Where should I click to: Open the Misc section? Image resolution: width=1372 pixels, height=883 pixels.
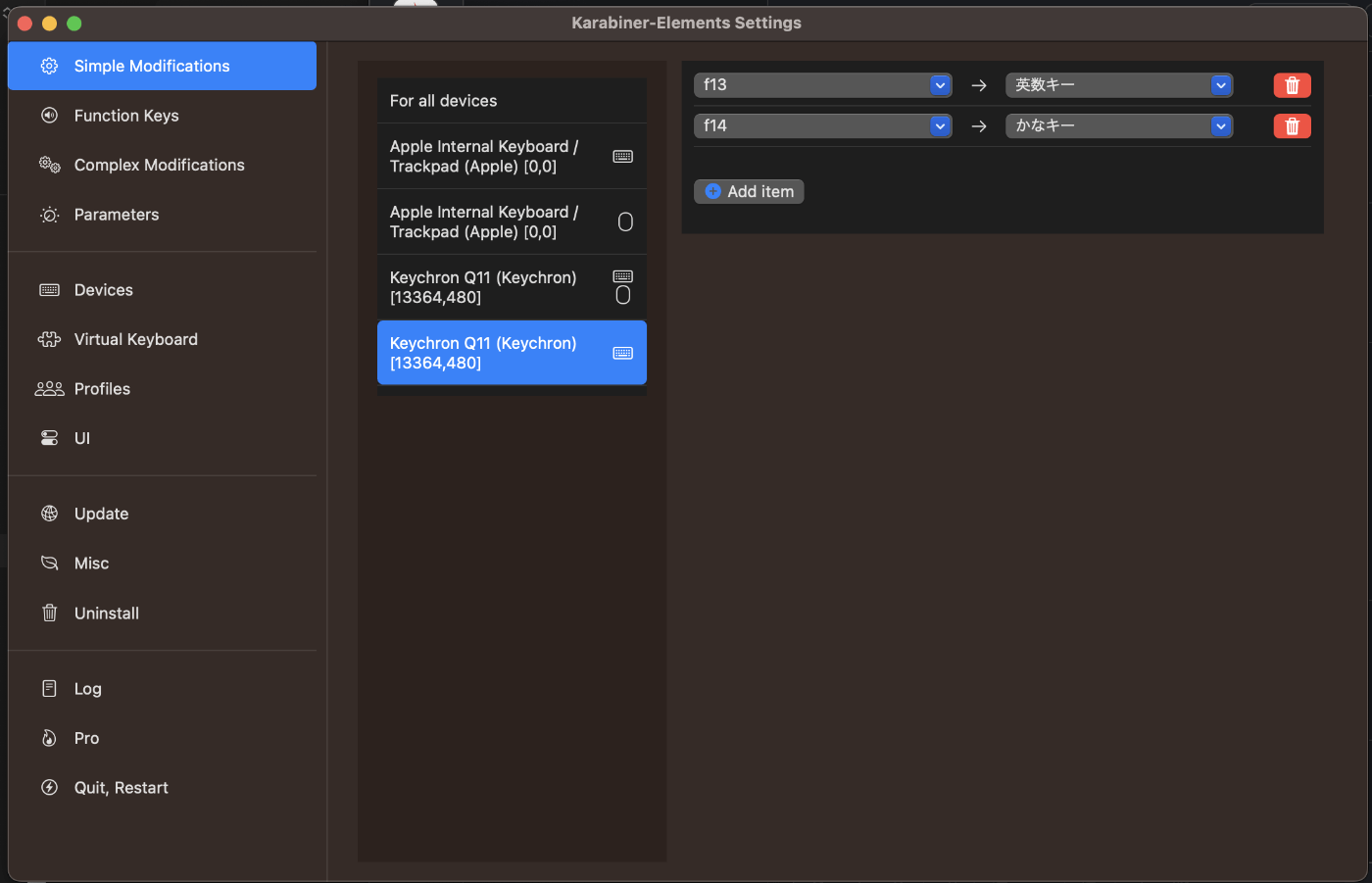pos(162,564)
